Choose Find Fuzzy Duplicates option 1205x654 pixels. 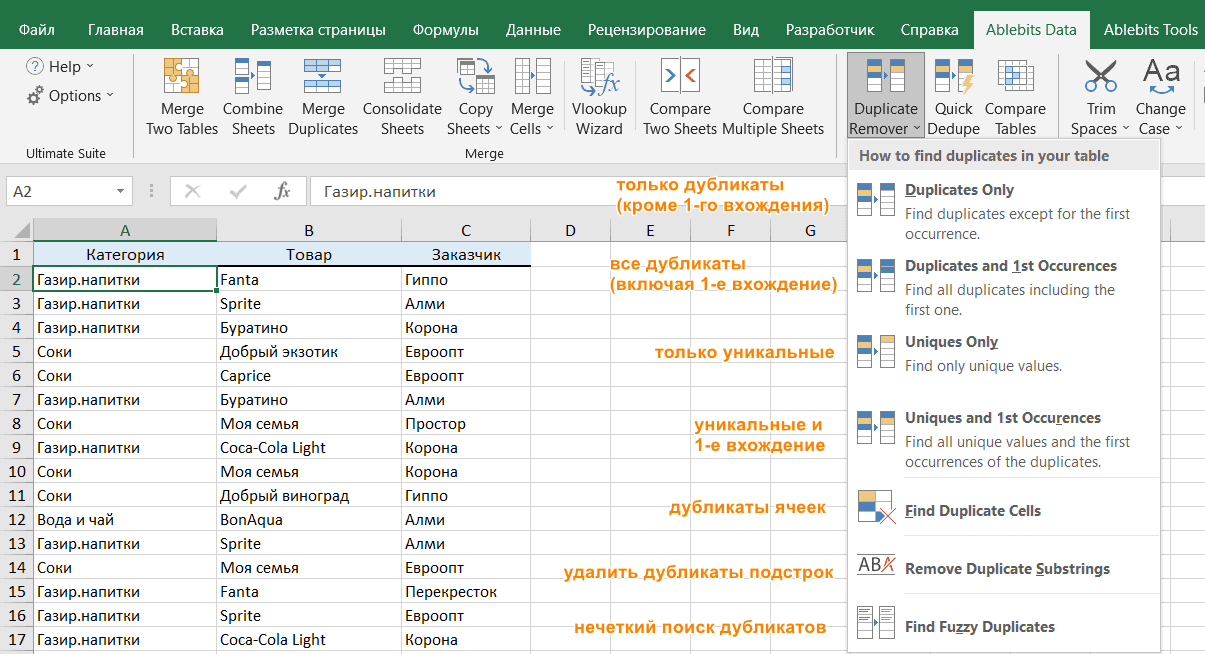click(x=979, y=627)
